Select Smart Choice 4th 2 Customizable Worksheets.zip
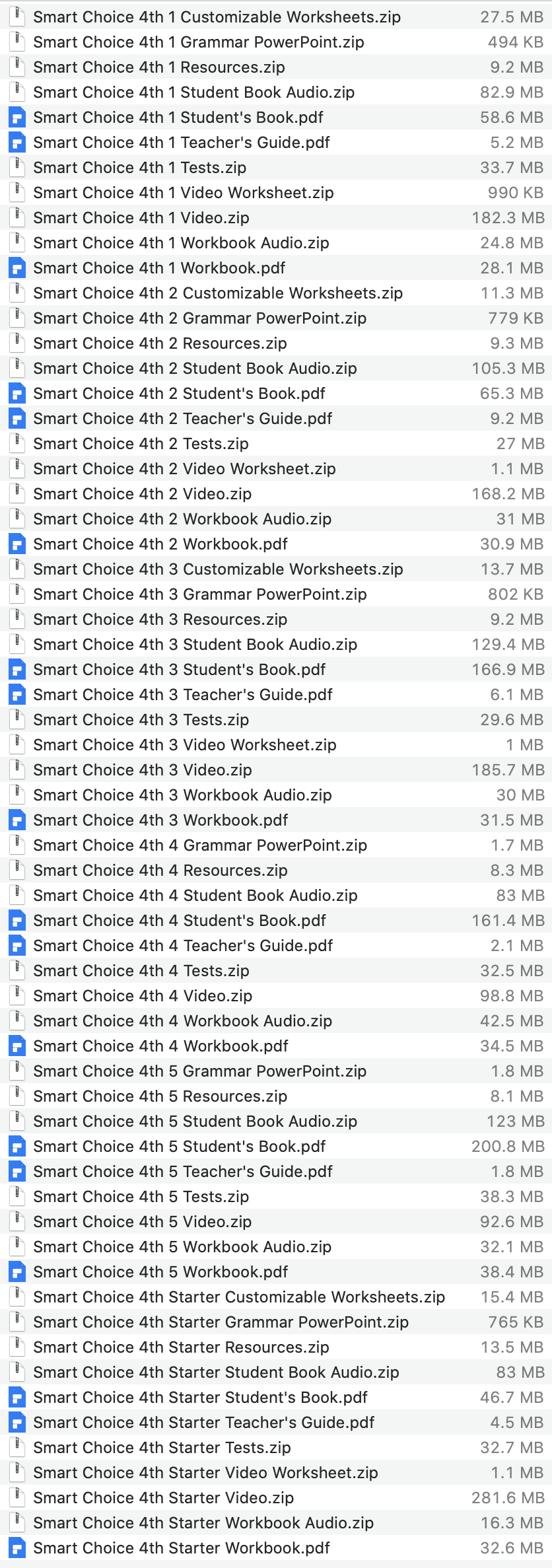 point(218,293)
